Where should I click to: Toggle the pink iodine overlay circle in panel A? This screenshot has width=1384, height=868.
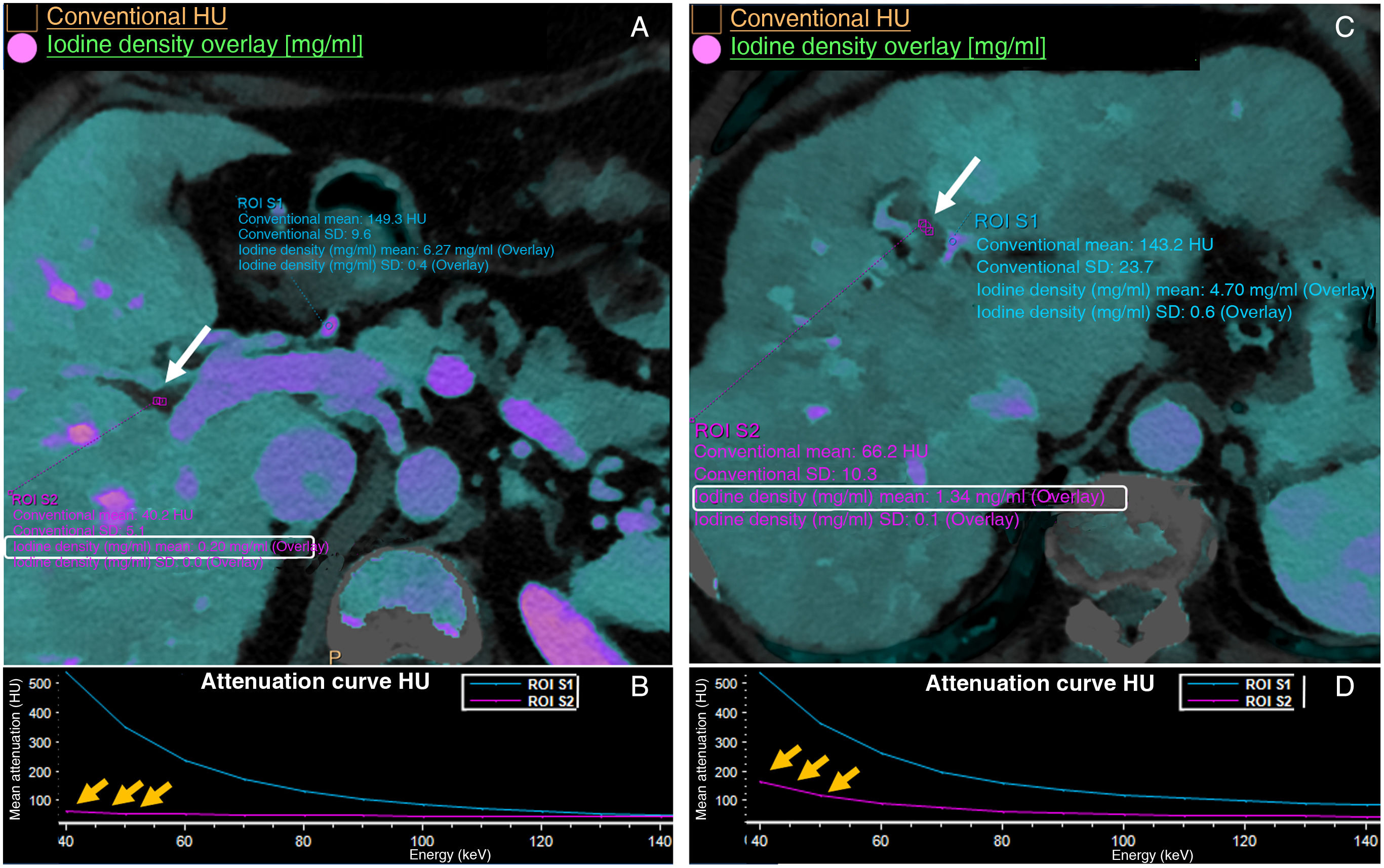tap(22, 48)
